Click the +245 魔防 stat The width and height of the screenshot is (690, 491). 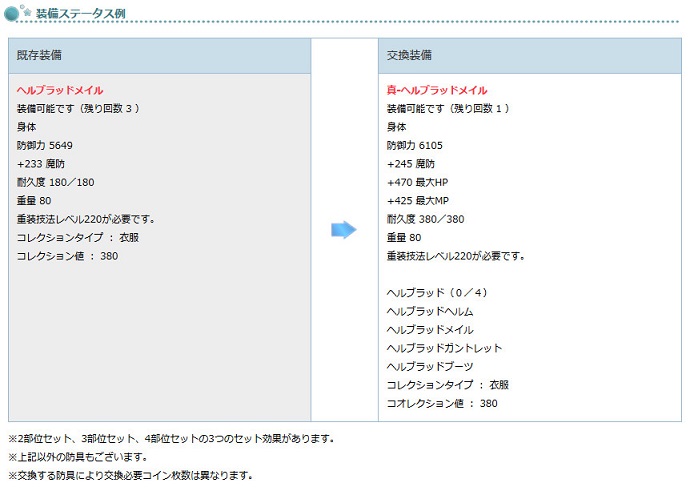411,164
